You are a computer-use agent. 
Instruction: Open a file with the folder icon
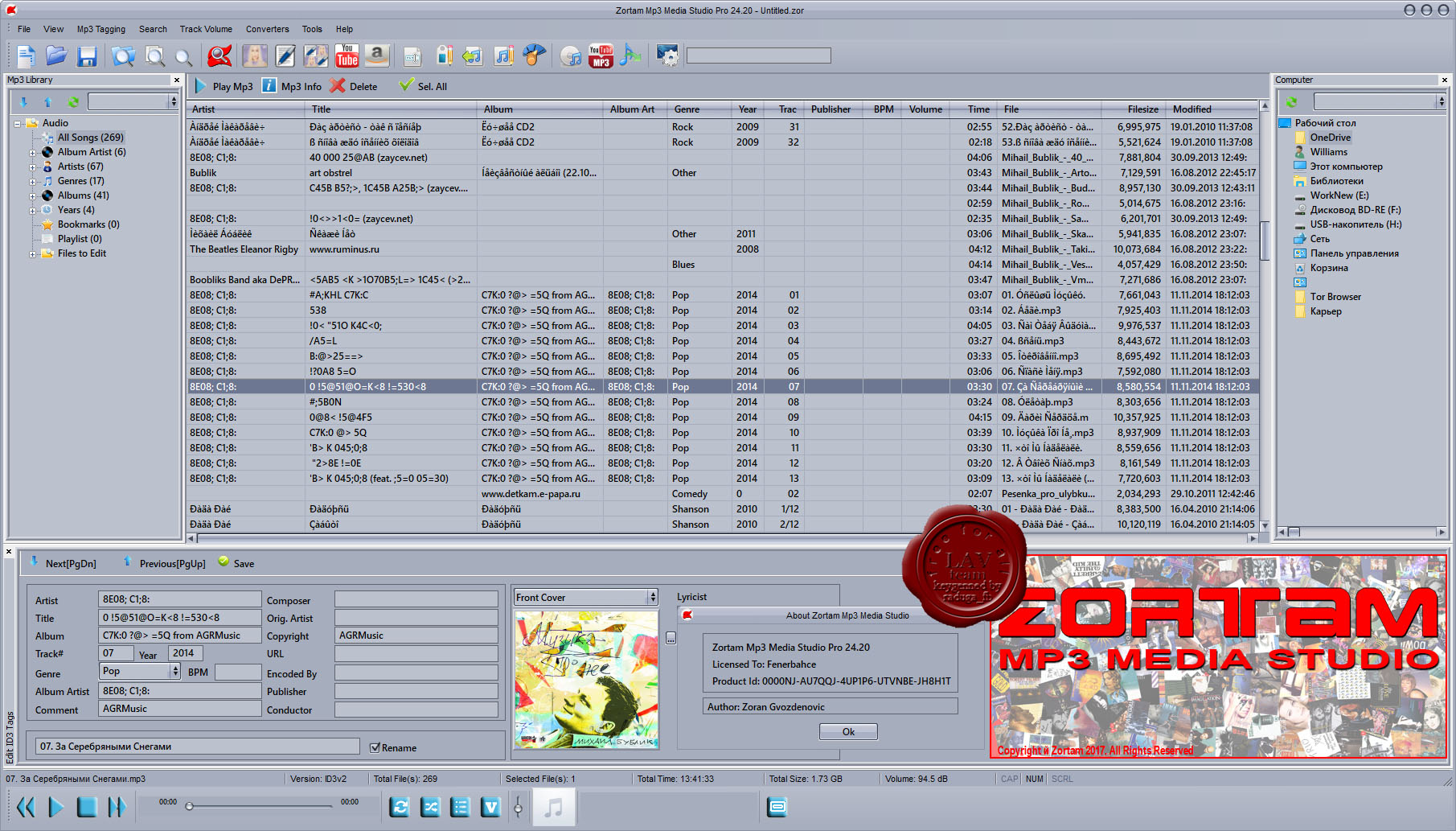(x=56, y=56)
